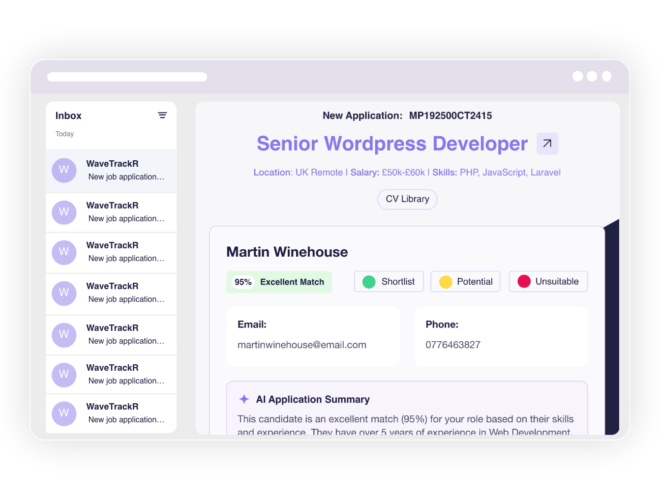Click the green Shortlist dot

(369, 282)
